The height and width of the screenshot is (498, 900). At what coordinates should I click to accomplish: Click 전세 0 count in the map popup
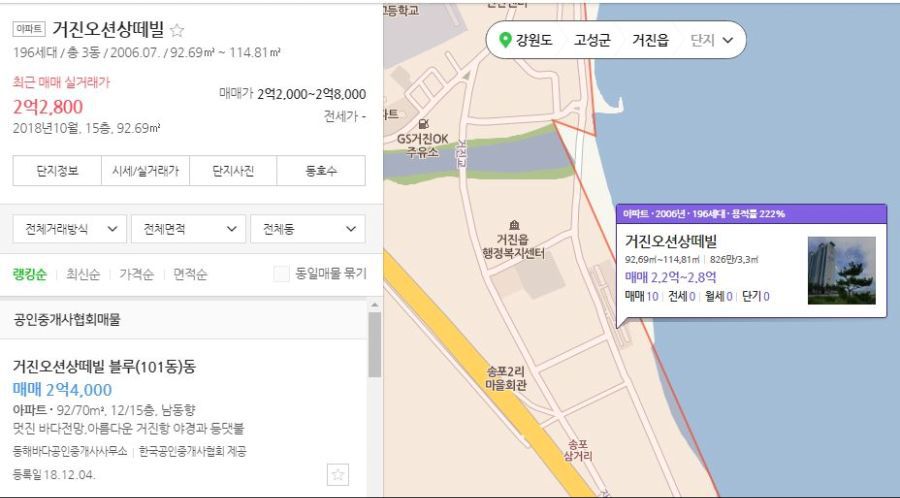(x=682, y=296)
